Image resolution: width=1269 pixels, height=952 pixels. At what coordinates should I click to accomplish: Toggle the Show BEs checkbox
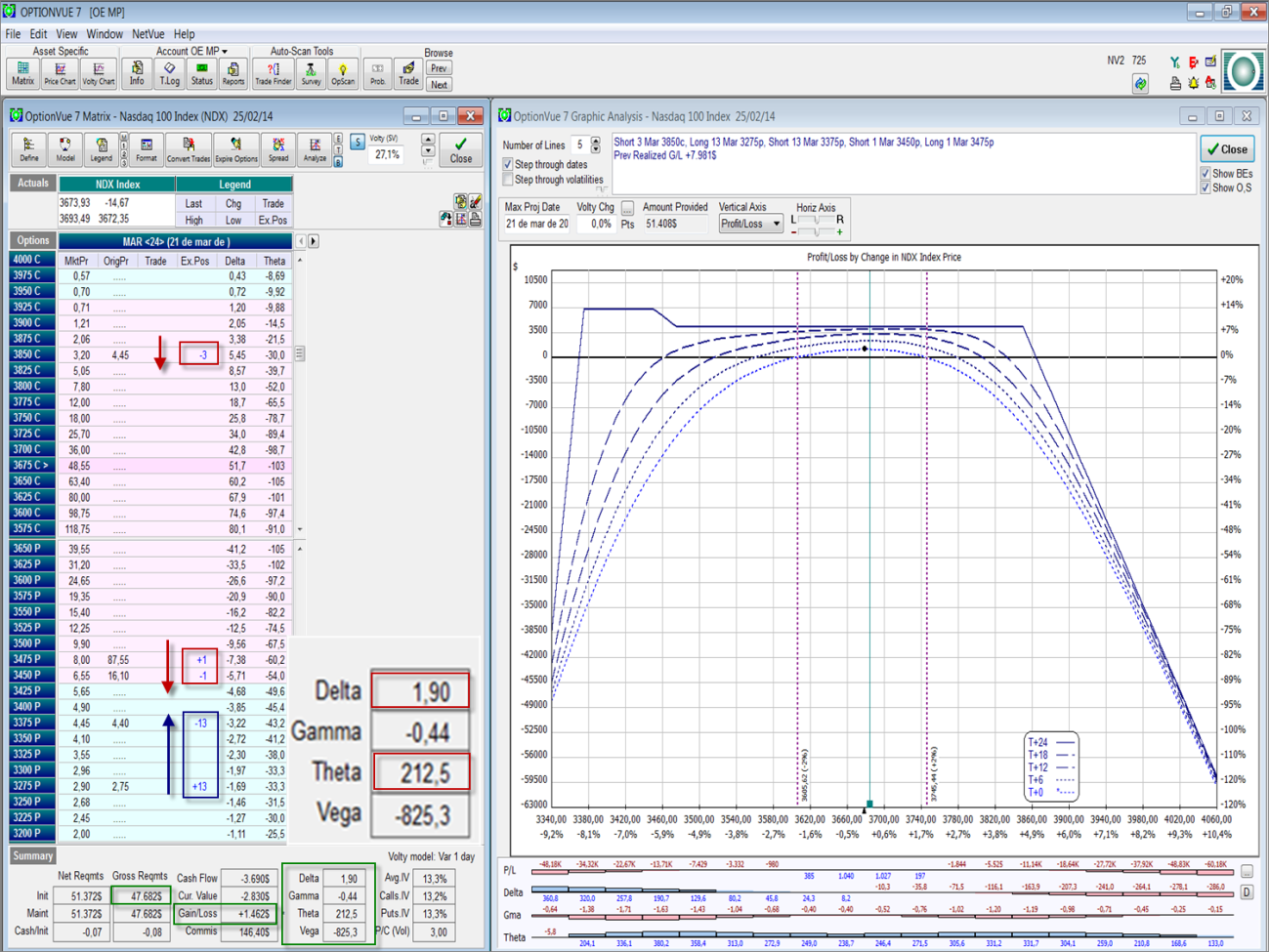(x=1206, y=174)
